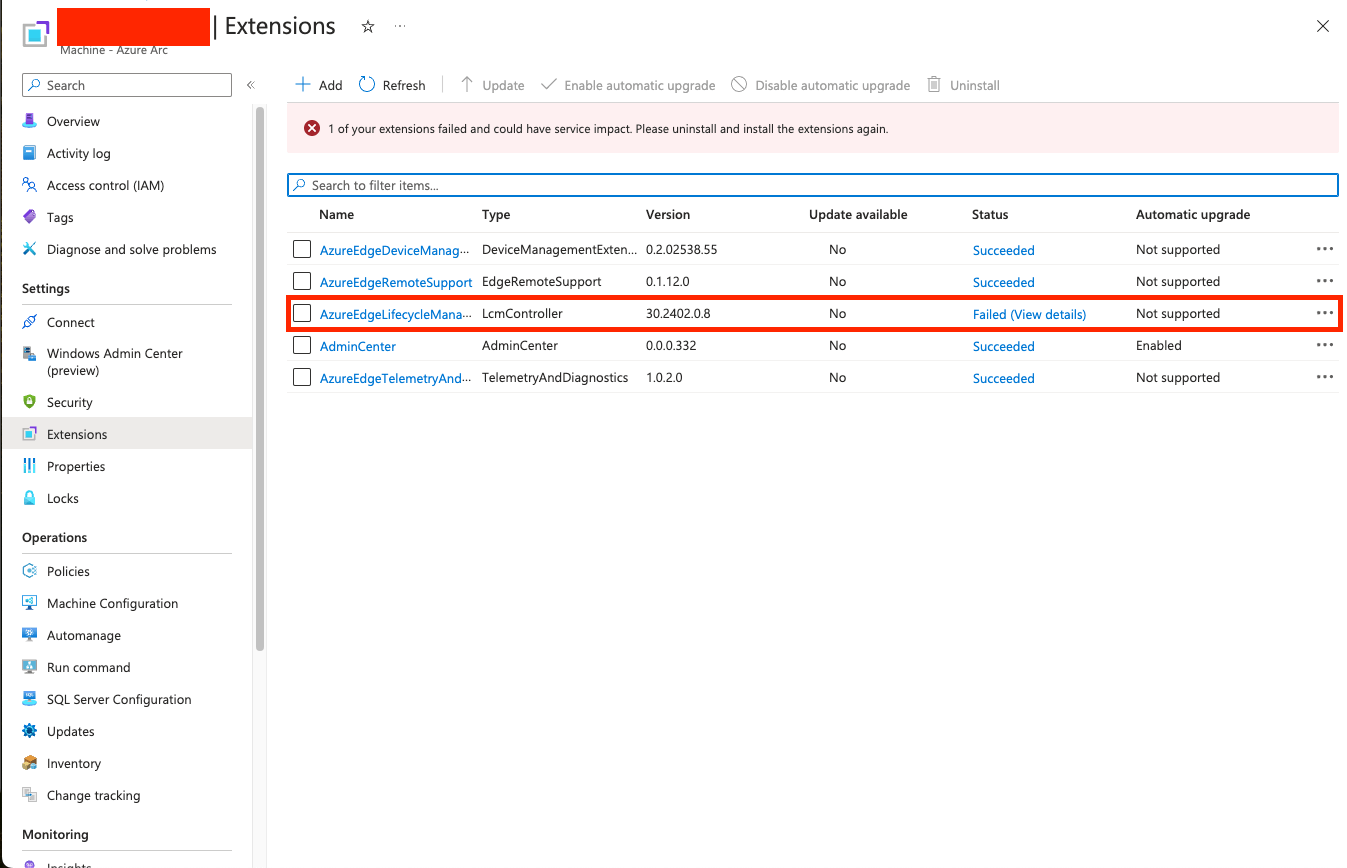Tick the AdminCenter extension checkbox
The height and width of the screenshot is (868, 1347).
point(302,345)
